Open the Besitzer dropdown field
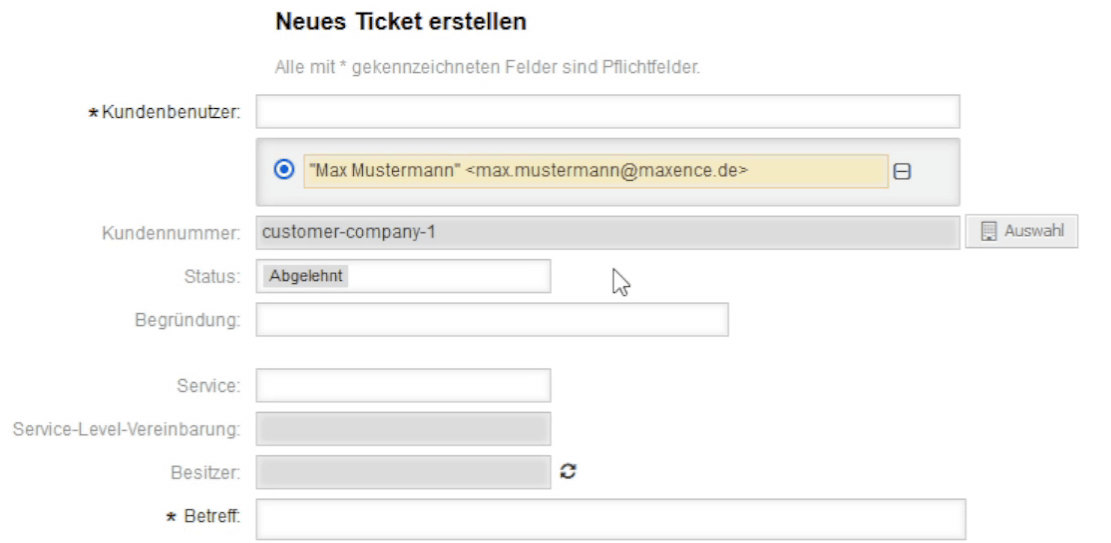Screen dimensions: 1111x543 click(x=403, y=472)
